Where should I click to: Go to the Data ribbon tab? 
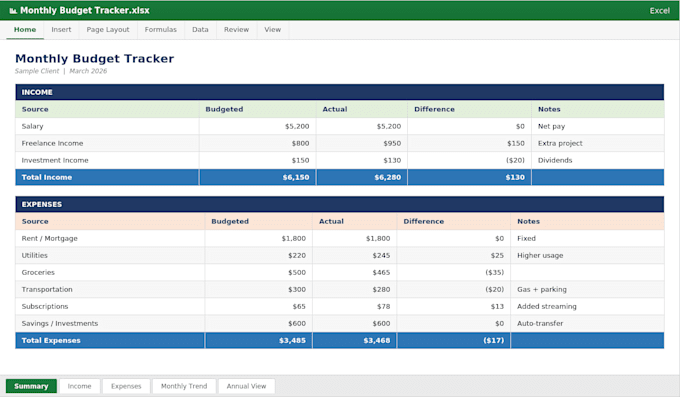tap(200, 30)
